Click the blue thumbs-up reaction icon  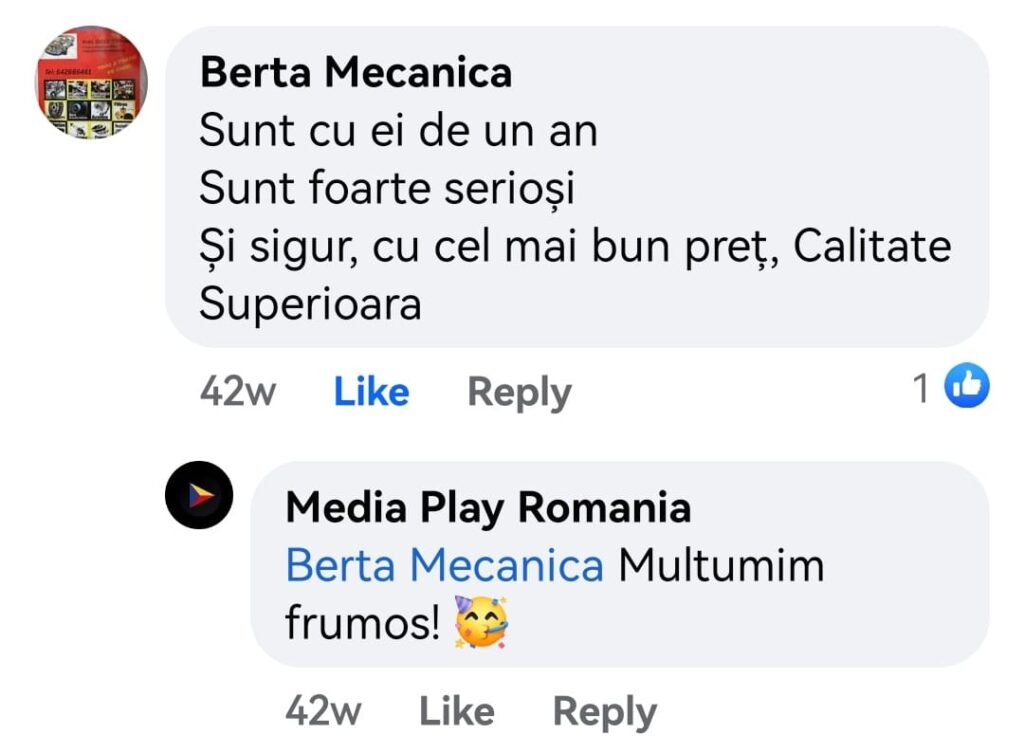coord(966,387)
